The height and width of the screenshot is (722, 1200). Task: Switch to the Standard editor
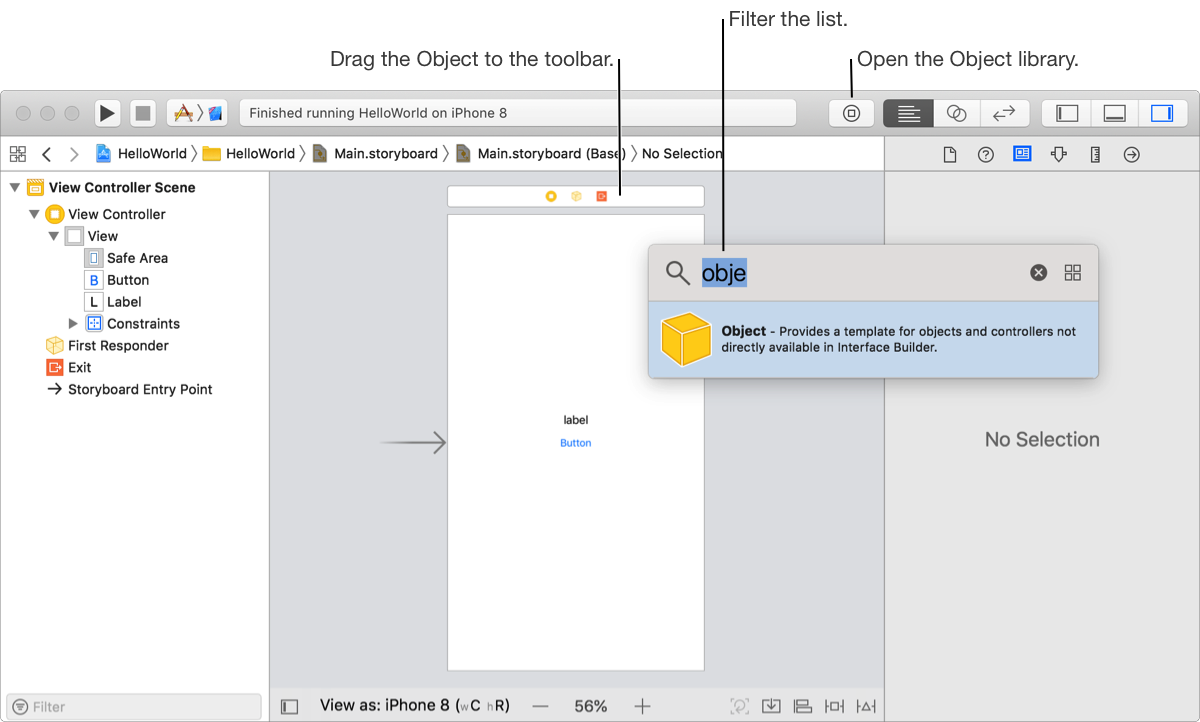click(x=908, y=113)
